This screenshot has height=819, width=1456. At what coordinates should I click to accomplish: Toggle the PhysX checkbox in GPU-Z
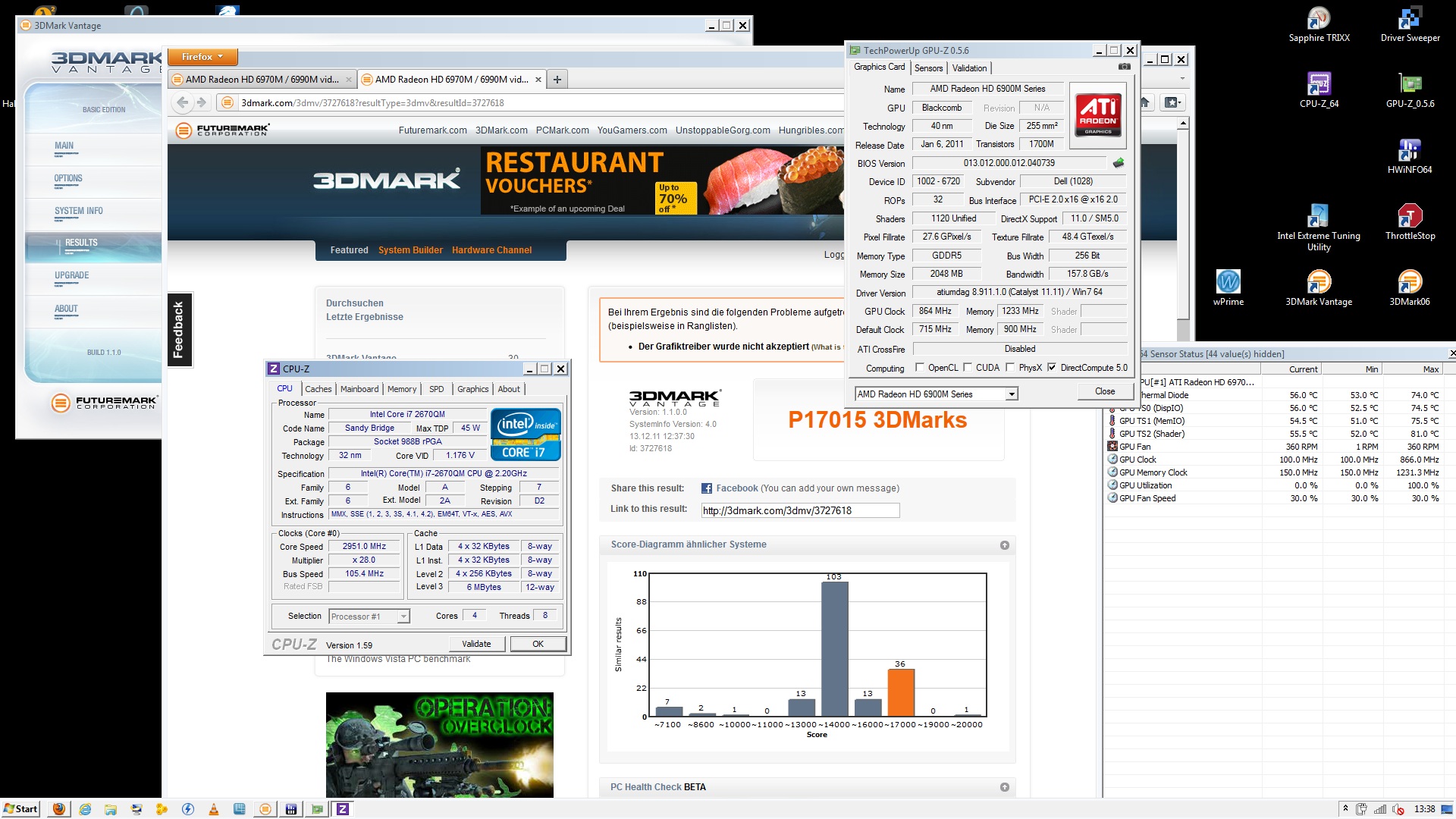1010,367
